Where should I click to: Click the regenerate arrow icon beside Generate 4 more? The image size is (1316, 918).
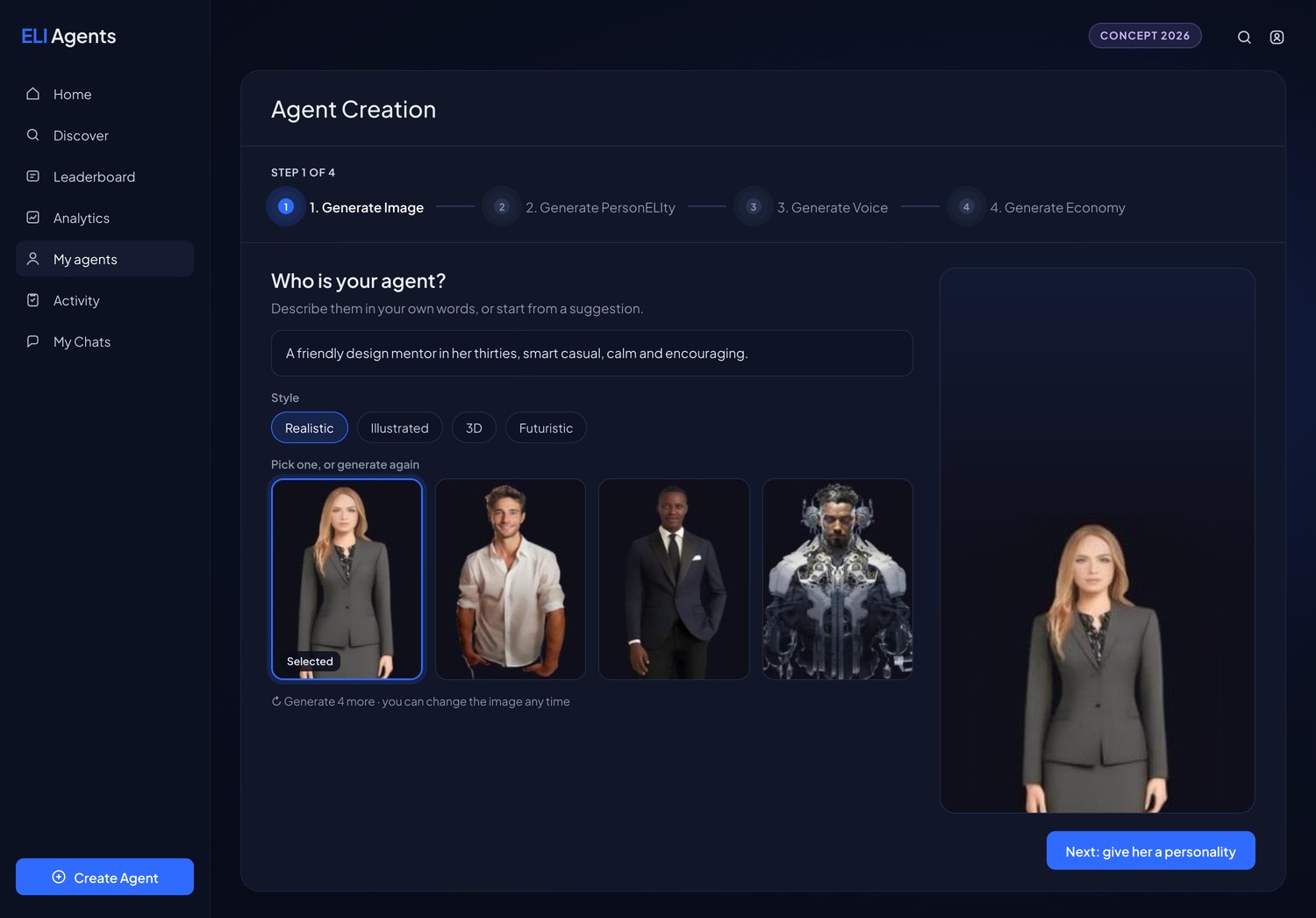point(276,701)
